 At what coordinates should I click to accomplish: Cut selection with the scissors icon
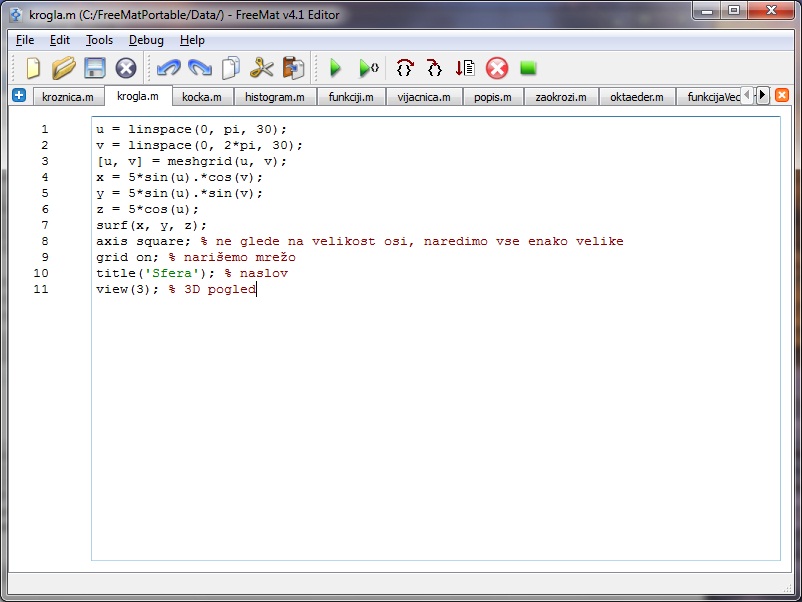pos(262,68)
